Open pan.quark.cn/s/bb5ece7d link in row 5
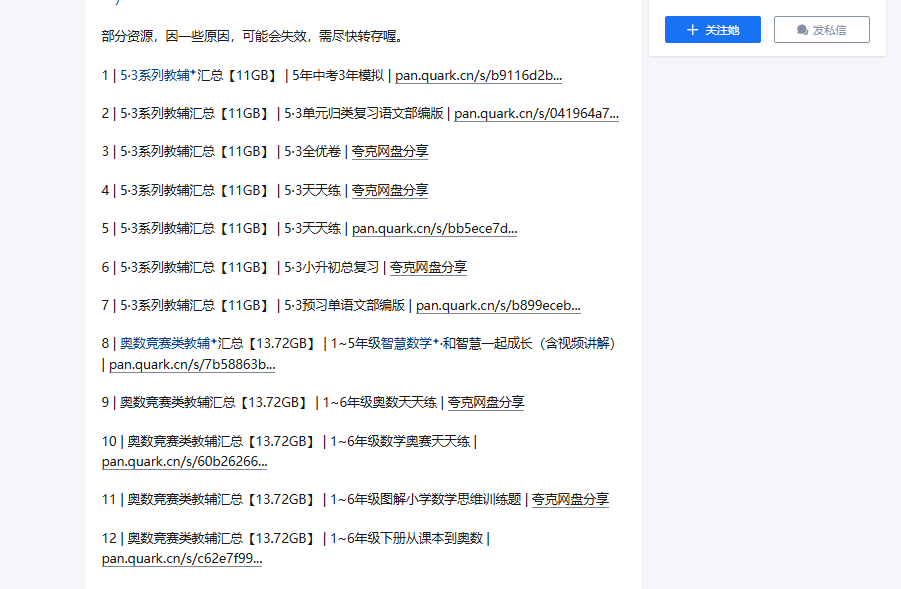The image size is (901, 589). (x=435, y=228)
